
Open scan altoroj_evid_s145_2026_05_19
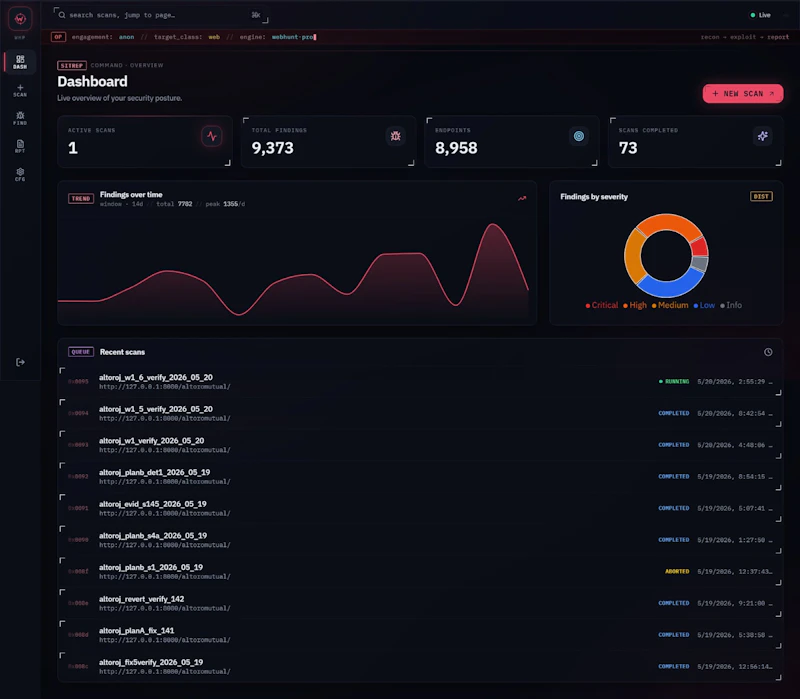tap(420, 508)
